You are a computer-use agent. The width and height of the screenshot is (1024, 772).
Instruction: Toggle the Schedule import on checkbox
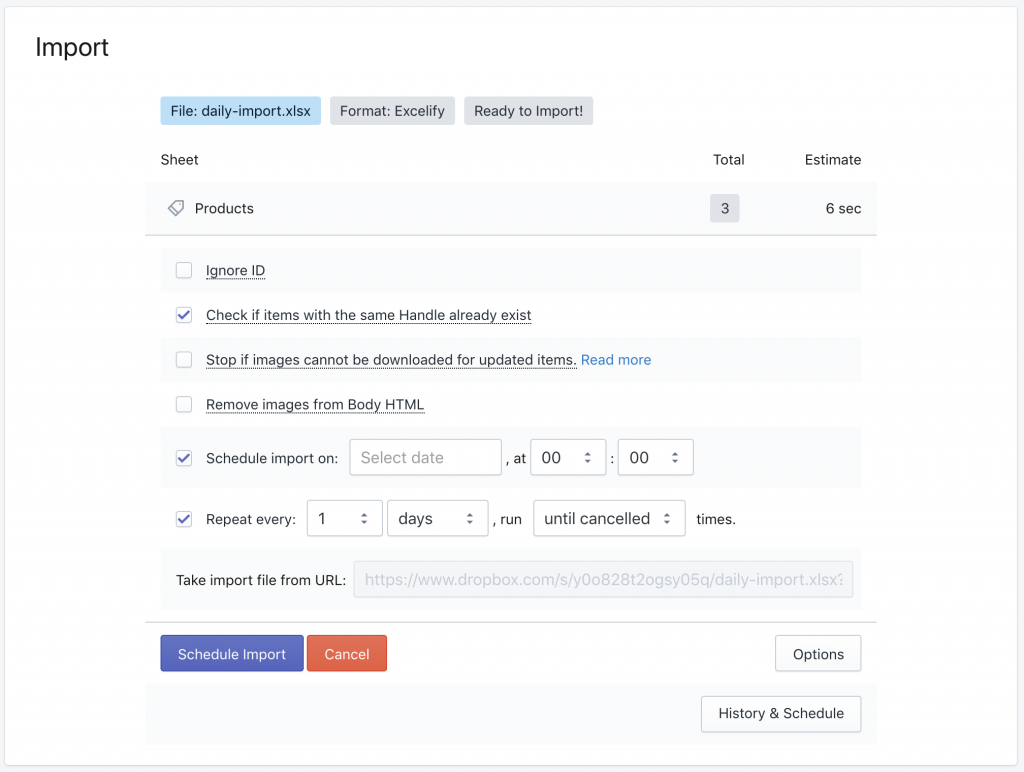(184, 458)
